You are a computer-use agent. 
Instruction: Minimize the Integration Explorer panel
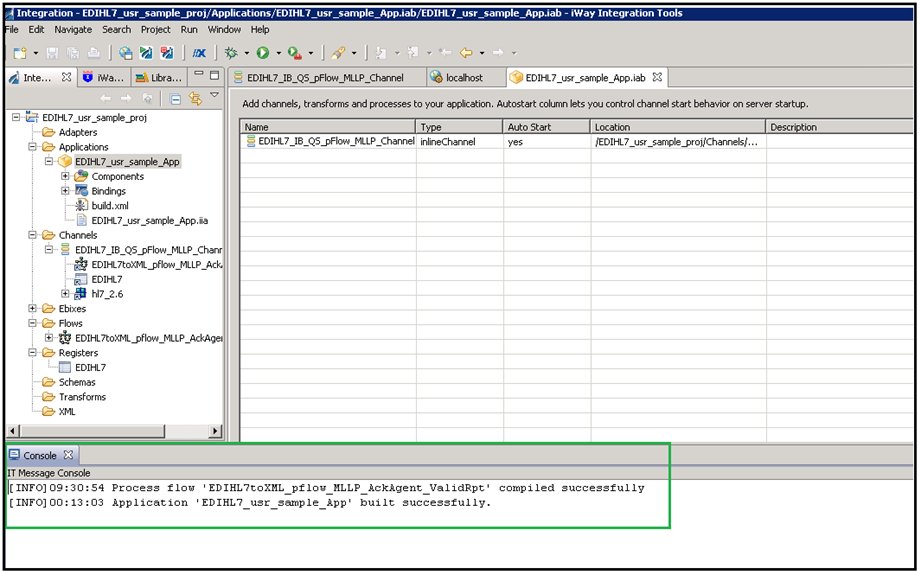[199, 74]
